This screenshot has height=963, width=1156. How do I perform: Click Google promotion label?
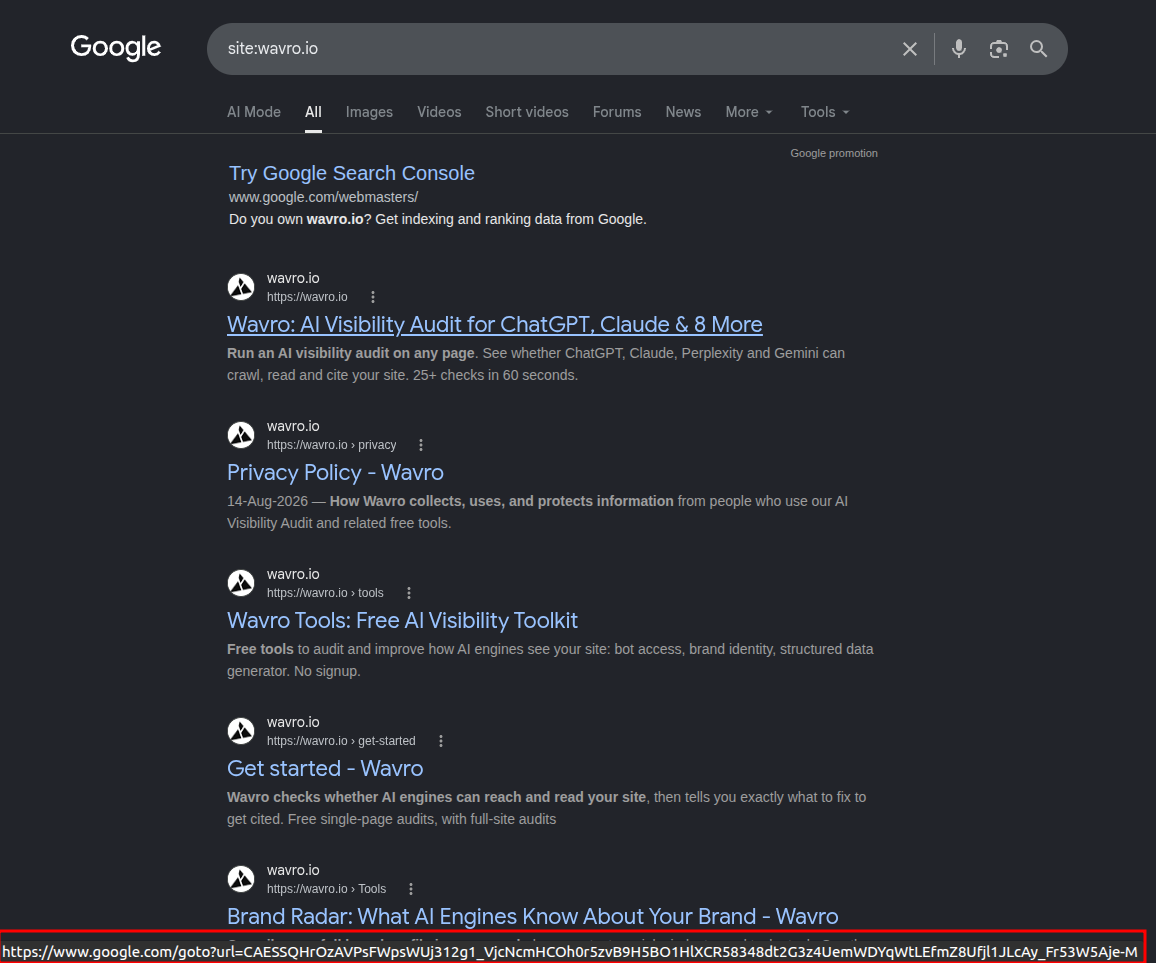pyautogui.click(x=834, y=153)
